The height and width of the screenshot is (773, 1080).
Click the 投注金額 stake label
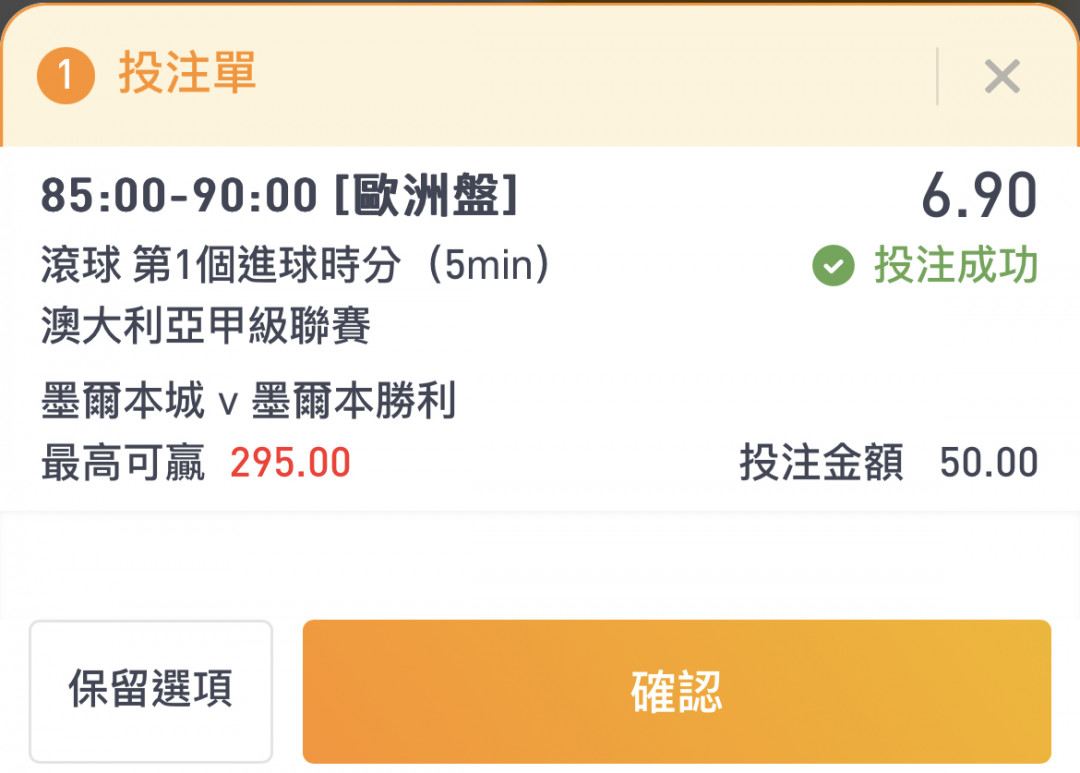(821, 462)
